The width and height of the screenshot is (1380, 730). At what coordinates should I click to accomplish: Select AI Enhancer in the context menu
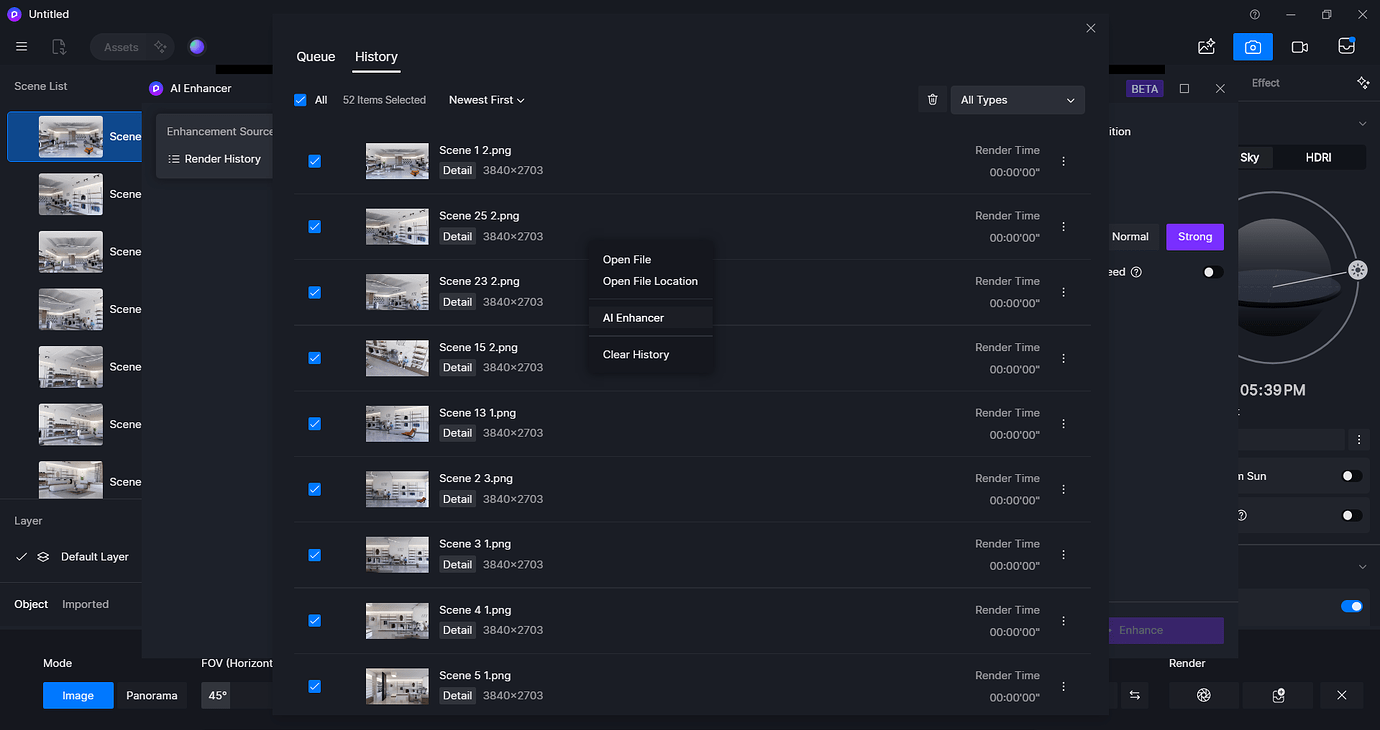pyautogui.click(x=650, y=318)
